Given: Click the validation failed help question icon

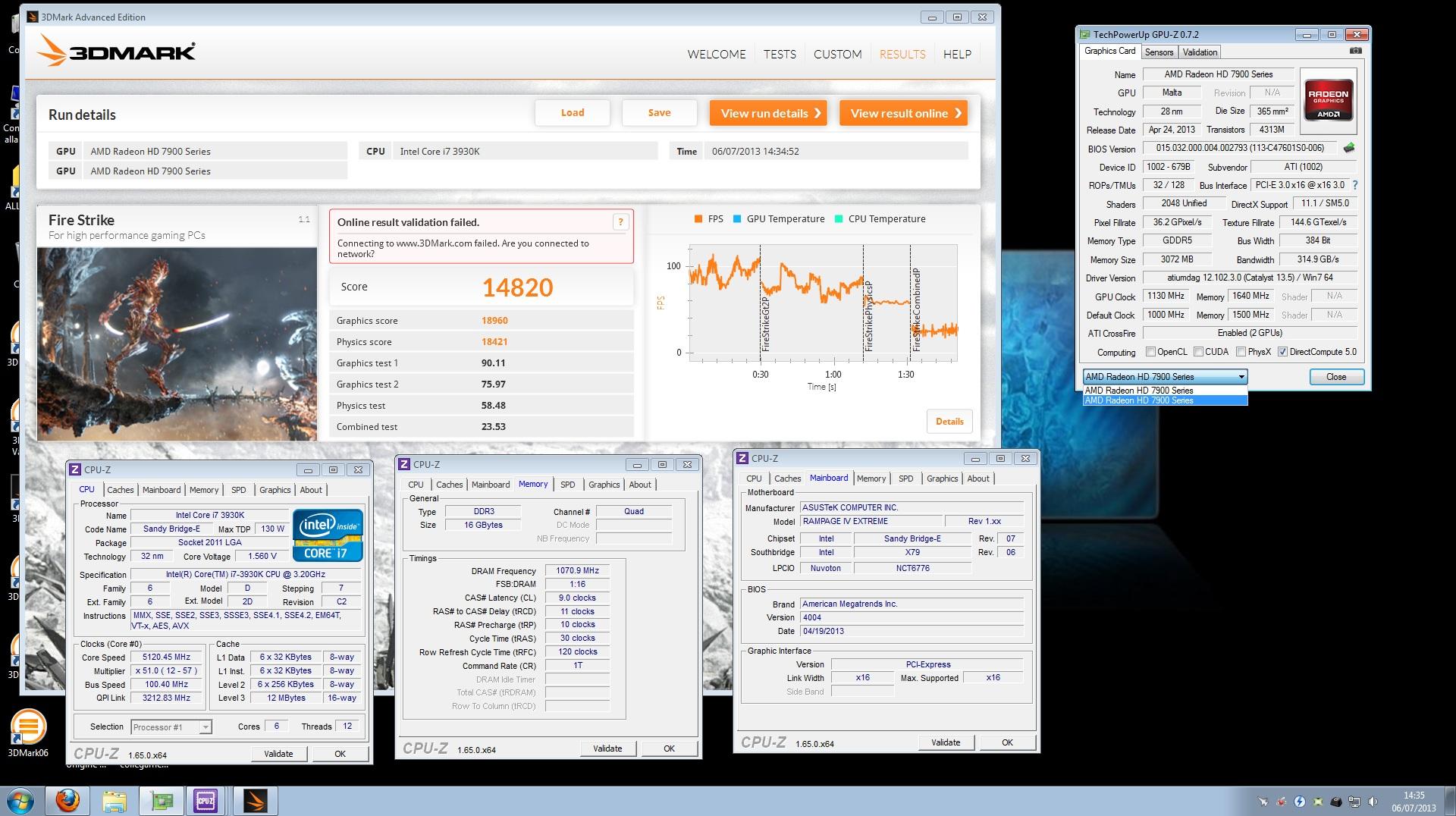Looking at the screenshot, I should point(620,221).
